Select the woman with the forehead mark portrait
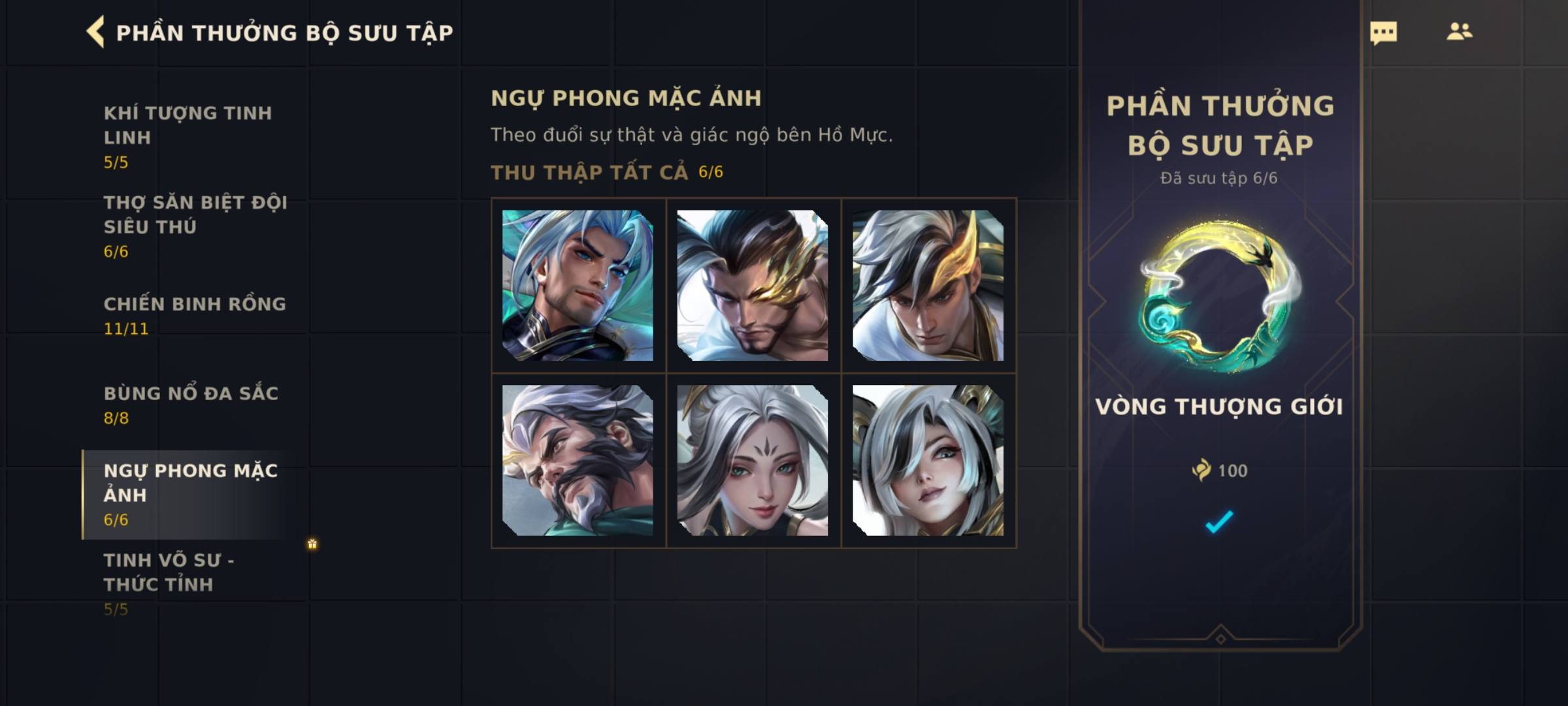The height and width of the screenshot is (706, 1568). 753,460
